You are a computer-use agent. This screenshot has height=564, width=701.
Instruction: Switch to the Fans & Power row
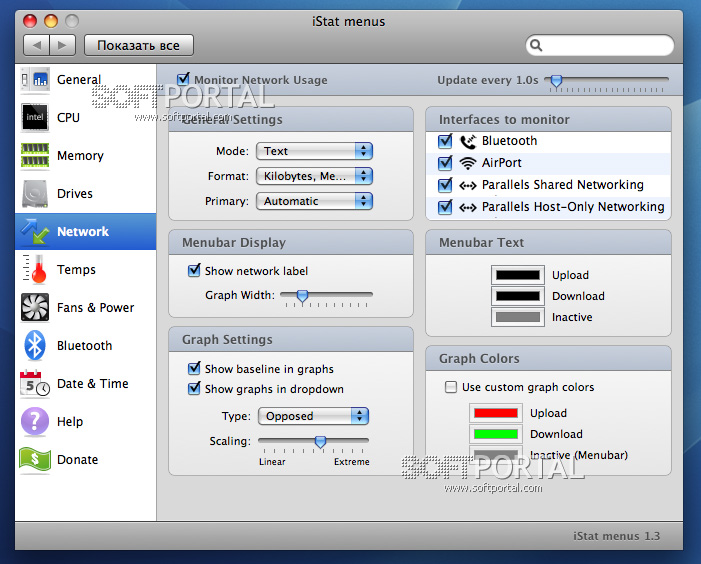(85, 307)
